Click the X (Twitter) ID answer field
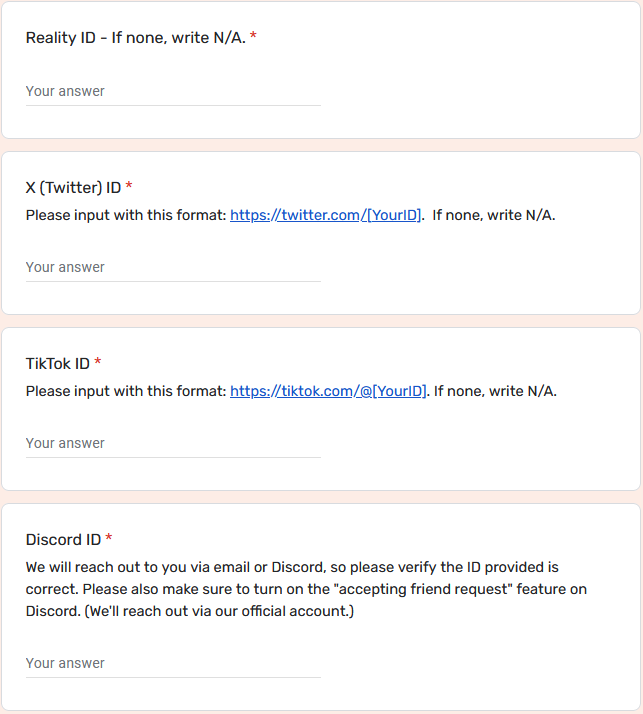 (173, 267)
